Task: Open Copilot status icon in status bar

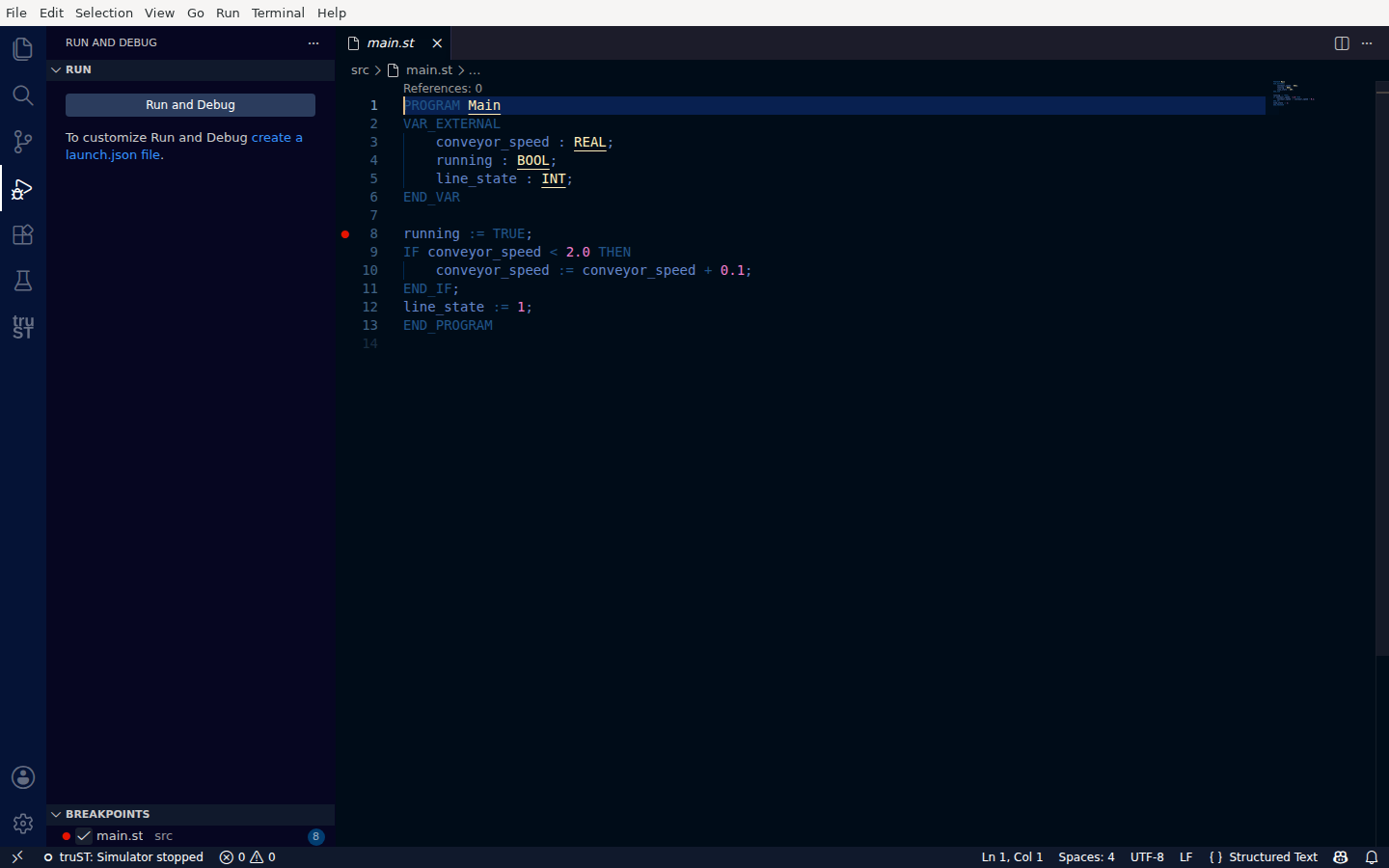Action: tap(1341, 856)
